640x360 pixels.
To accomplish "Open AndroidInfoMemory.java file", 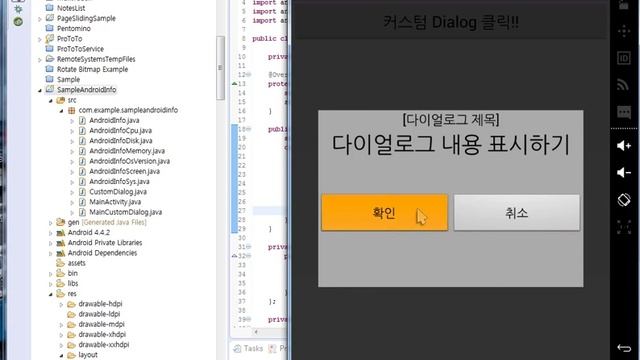I will [127, 151].
